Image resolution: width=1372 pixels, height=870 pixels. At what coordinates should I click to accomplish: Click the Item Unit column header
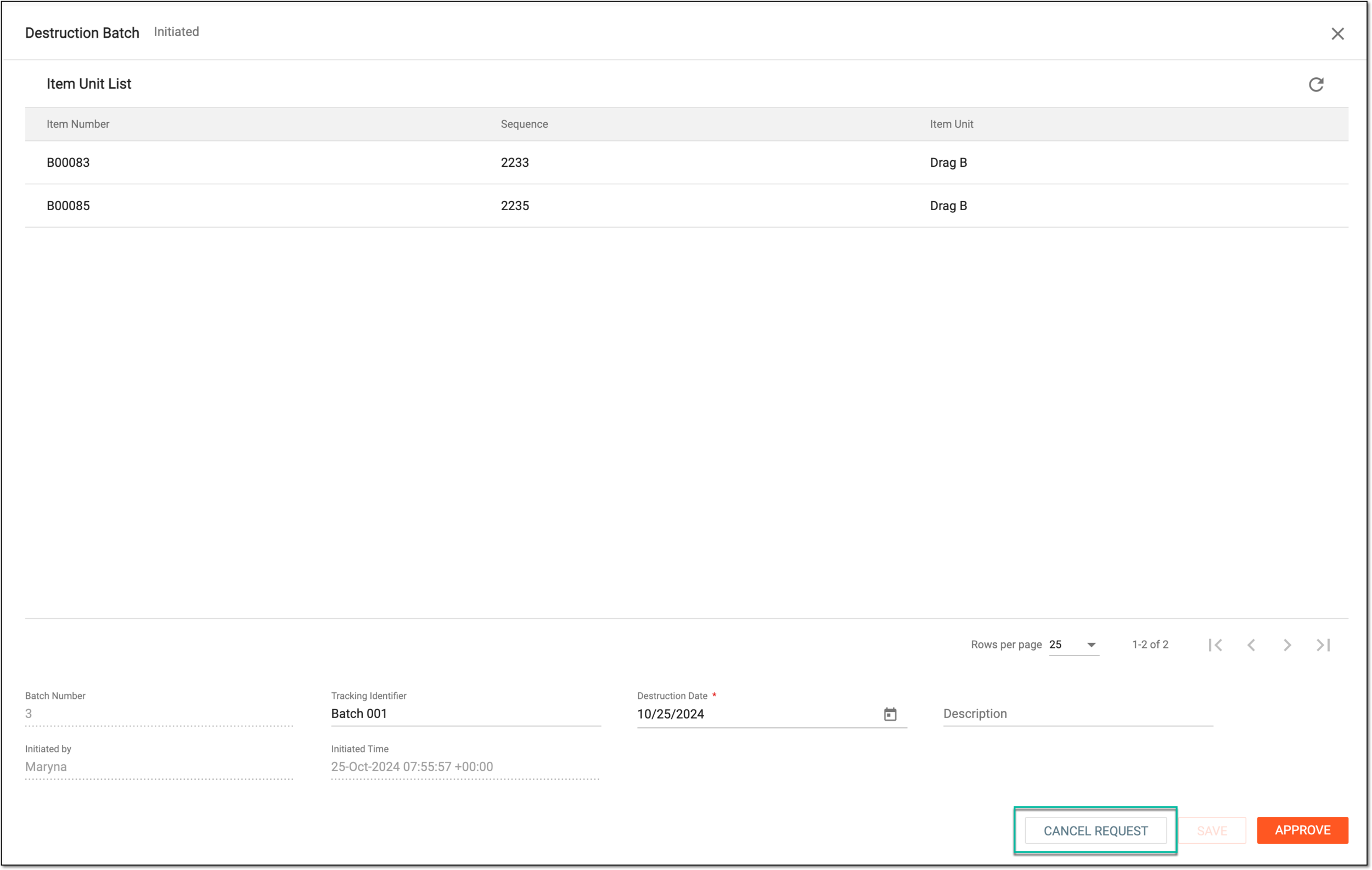coord(951,123)
